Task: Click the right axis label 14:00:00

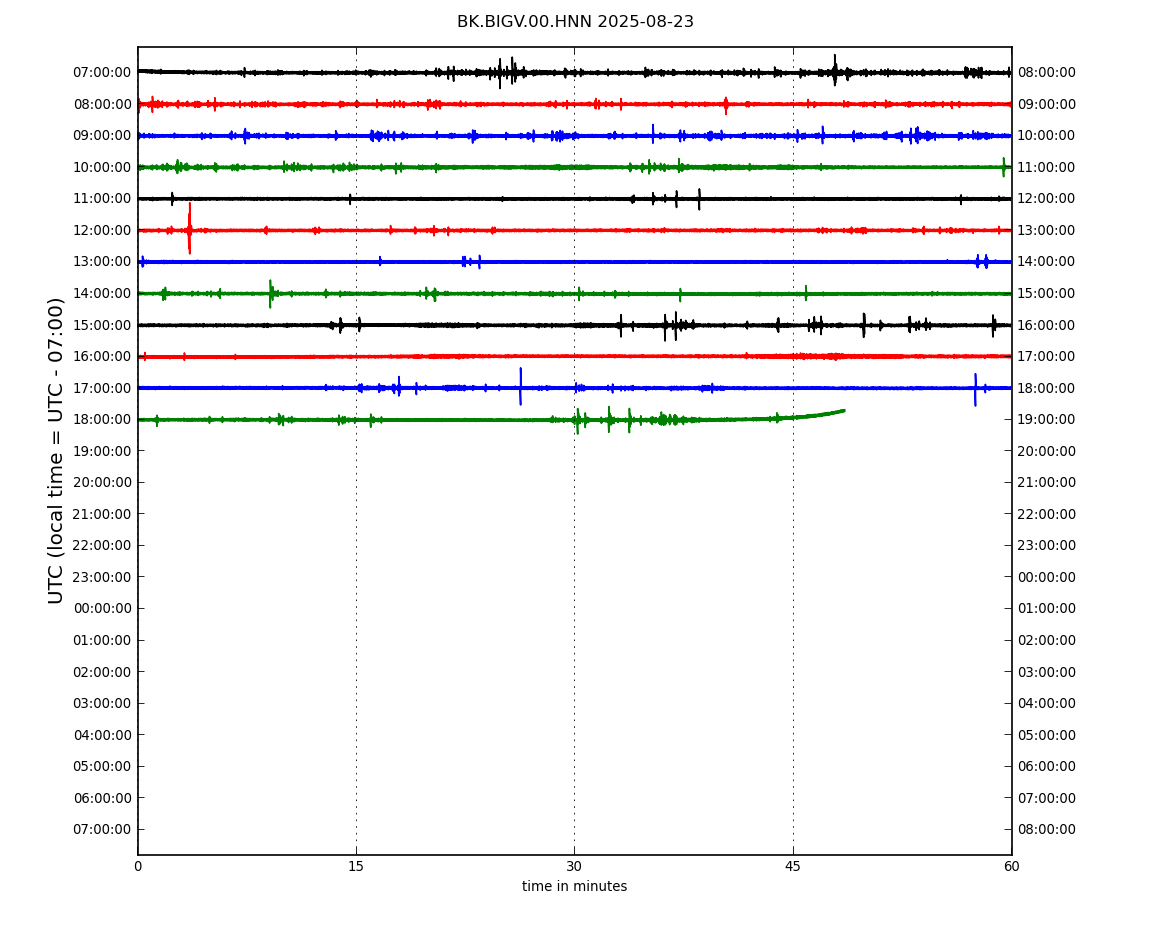Action: (1047, 262)
